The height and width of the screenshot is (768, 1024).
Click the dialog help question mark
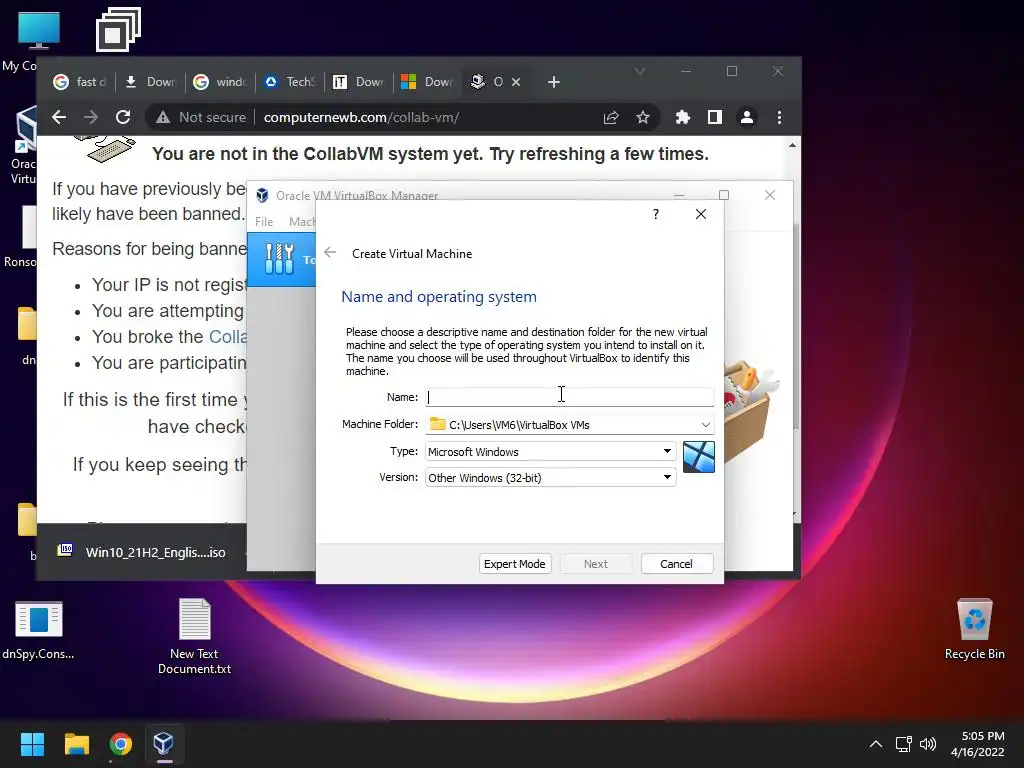tap(656, 214)
